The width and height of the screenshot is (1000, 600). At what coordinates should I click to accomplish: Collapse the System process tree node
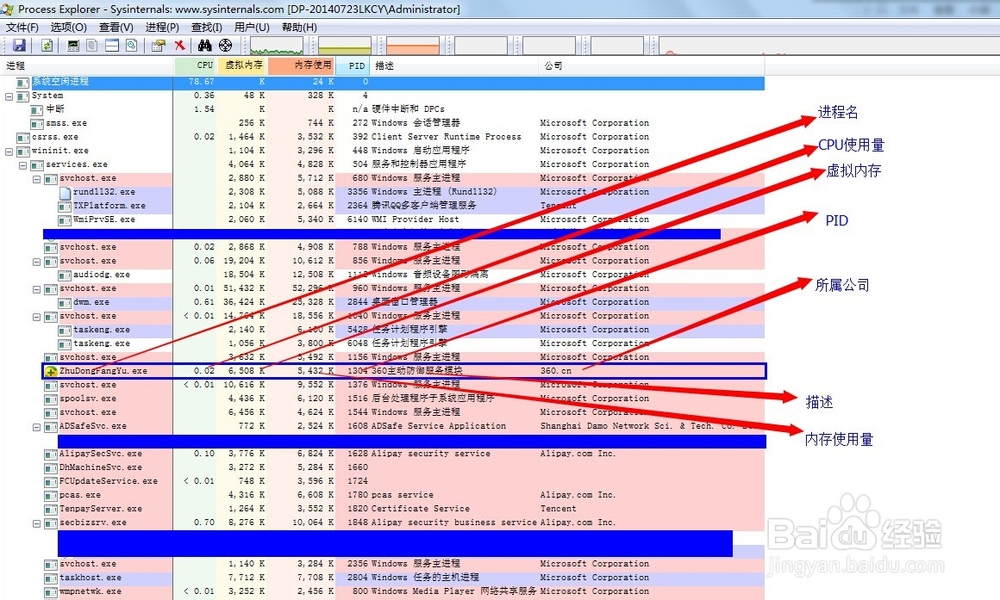click(9, 97)
